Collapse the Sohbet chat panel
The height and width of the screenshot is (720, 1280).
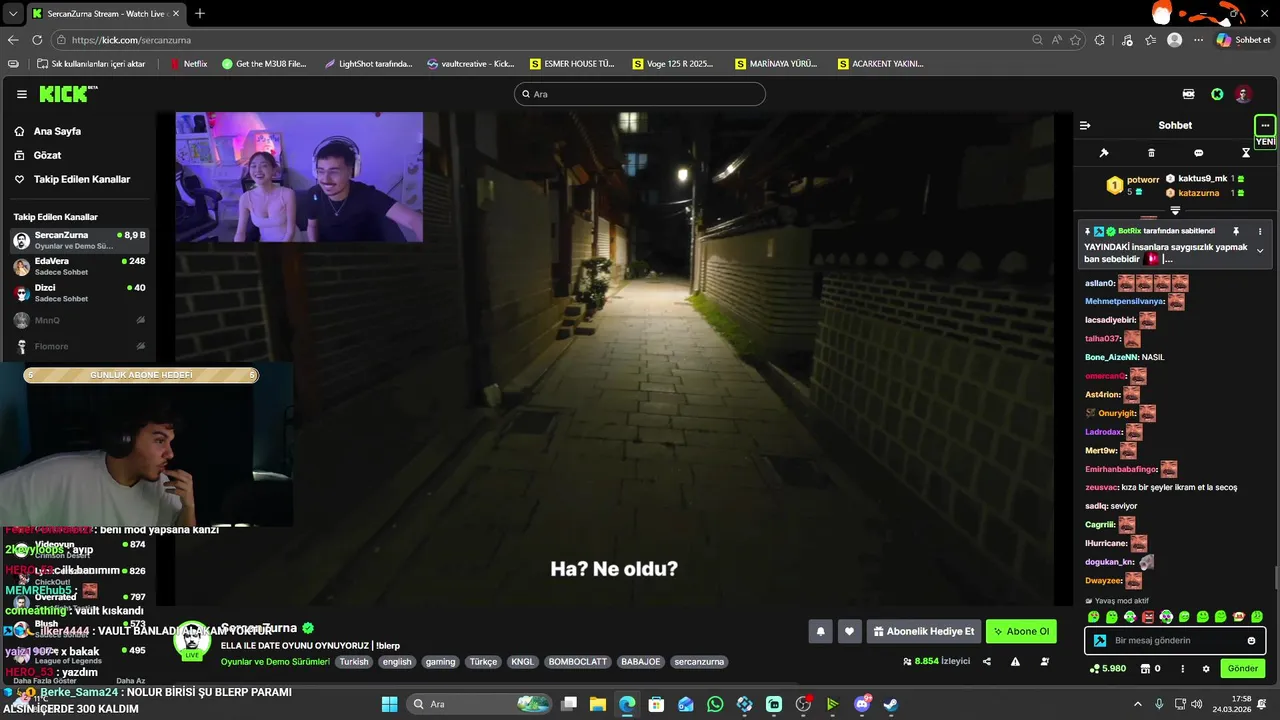(1085, 125)
